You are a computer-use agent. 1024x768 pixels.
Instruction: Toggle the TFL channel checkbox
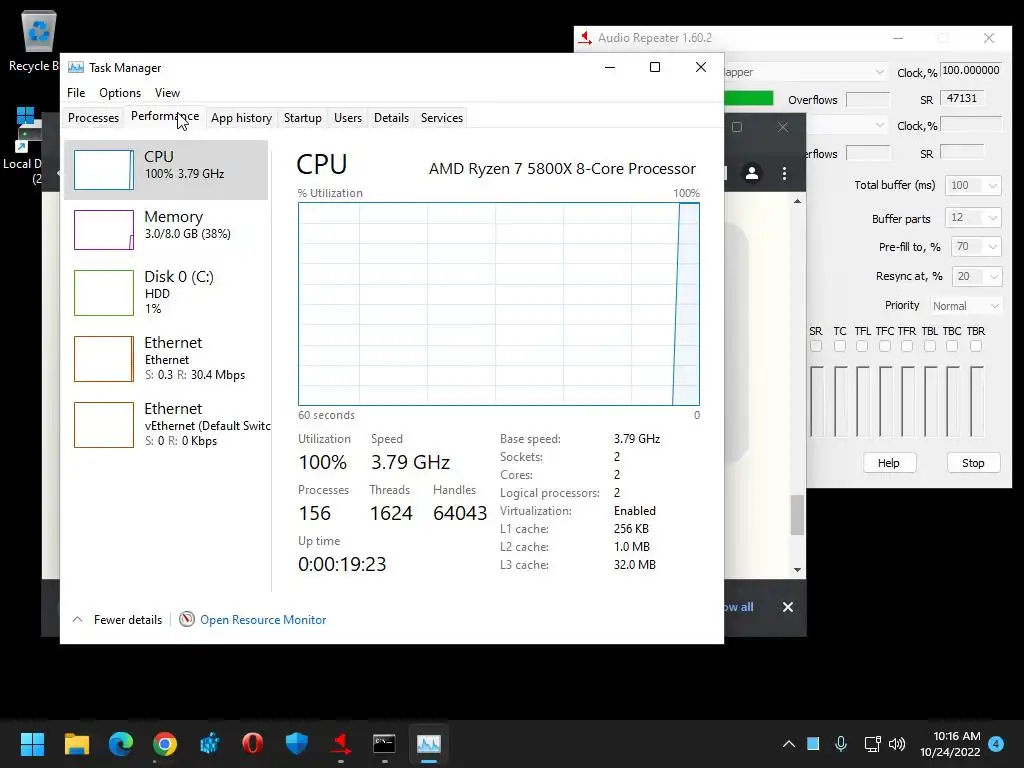tap(862, 346)
